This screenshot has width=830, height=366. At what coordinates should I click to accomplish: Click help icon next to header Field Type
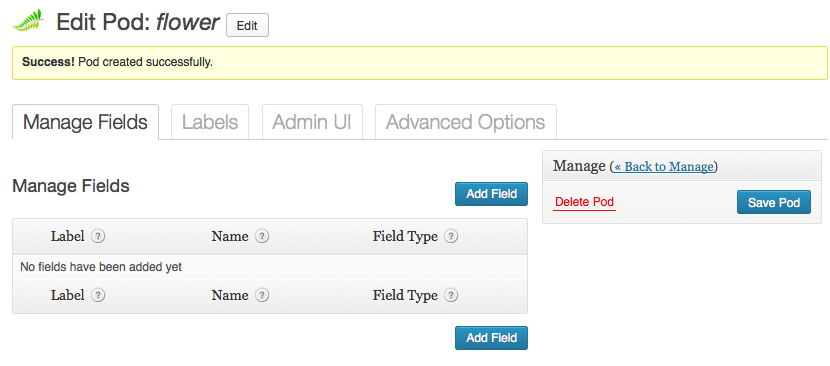[x=451, y=236]
